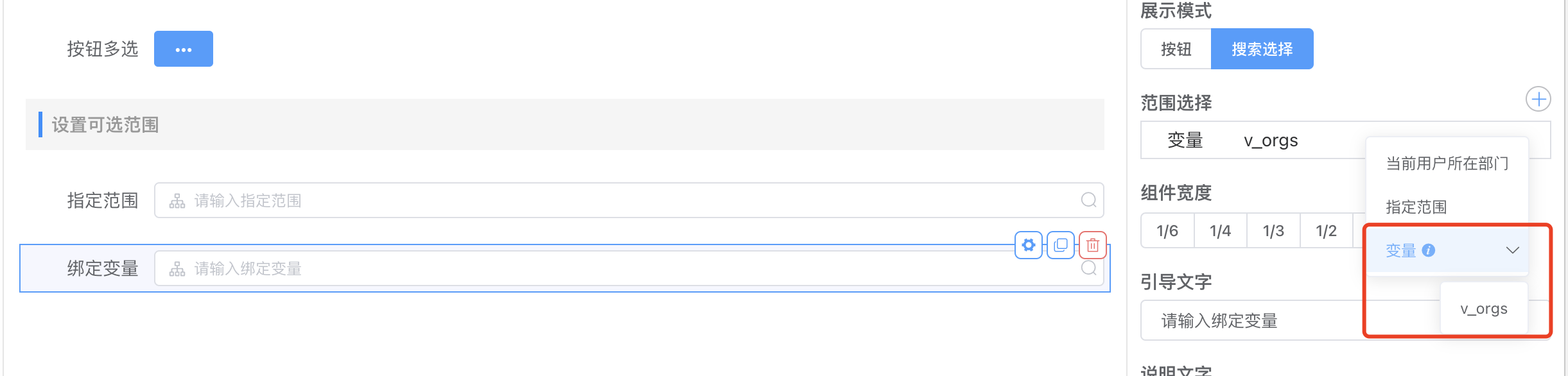
Task: Click the plus icon next to 范围选择
Action: pos(1538,99)
